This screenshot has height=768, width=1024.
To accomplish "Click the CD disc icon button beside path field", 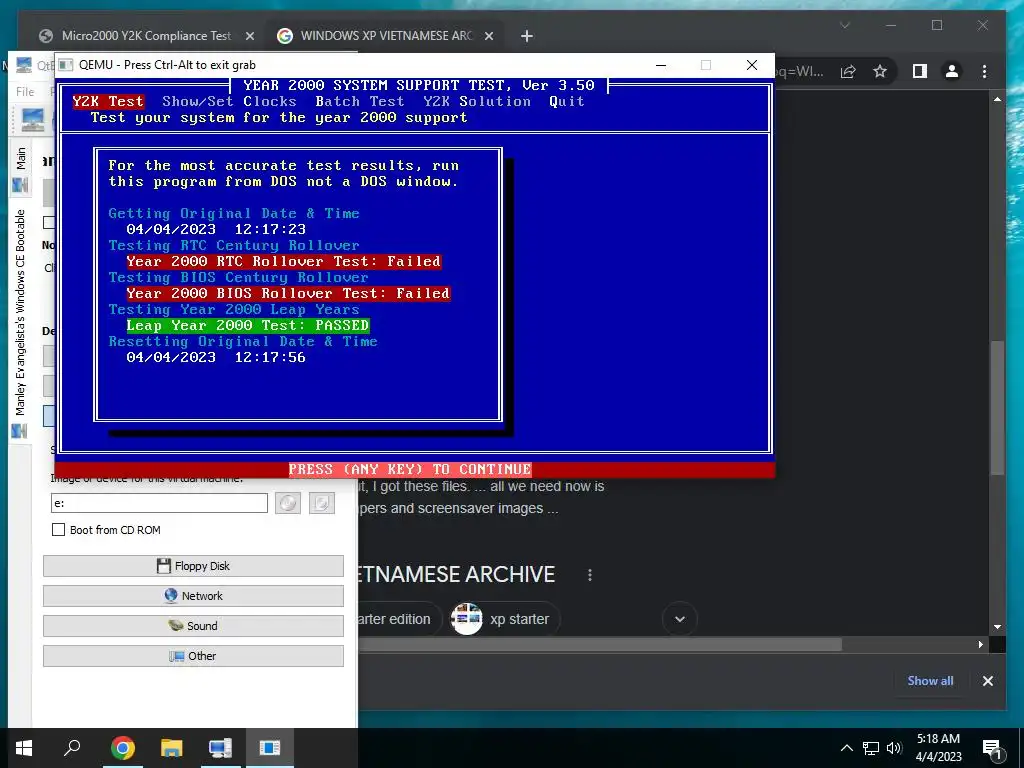I will pyautogui.click(x=288, y=503).
